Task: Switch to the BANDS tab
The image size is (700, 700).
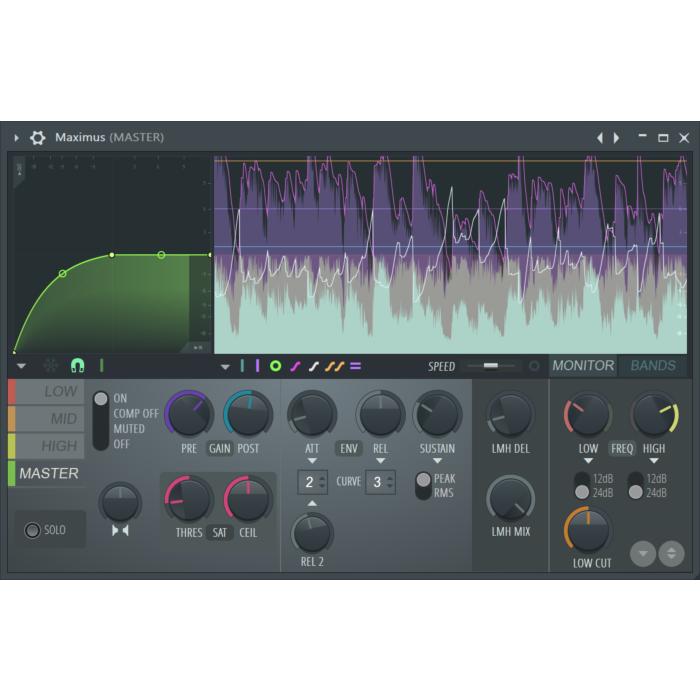Action: click(653, 366)
